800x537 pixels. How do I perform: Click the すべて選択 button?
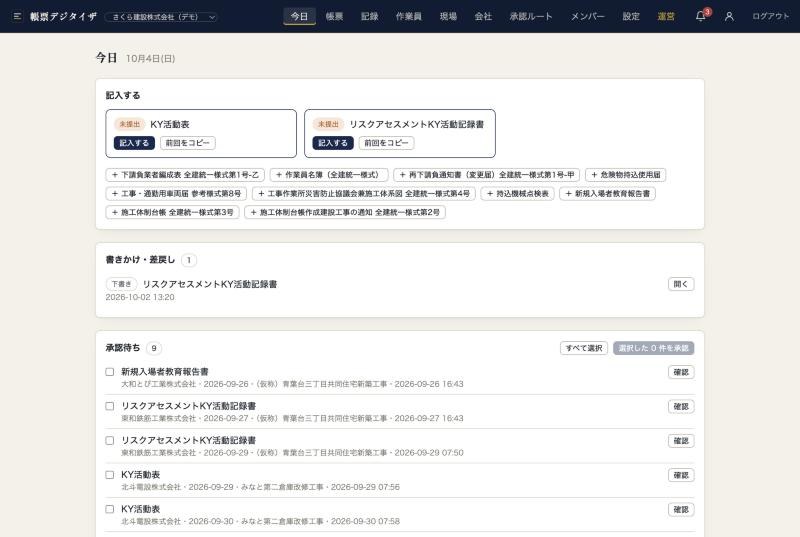click(x=584, y=348)
